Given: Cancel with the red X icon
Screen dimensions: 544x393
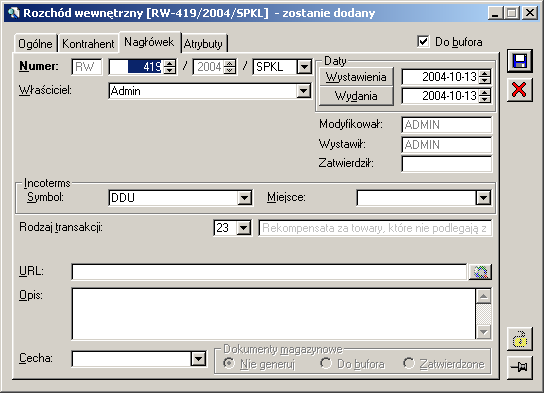Looking at the screenshot, I should 519,90.
